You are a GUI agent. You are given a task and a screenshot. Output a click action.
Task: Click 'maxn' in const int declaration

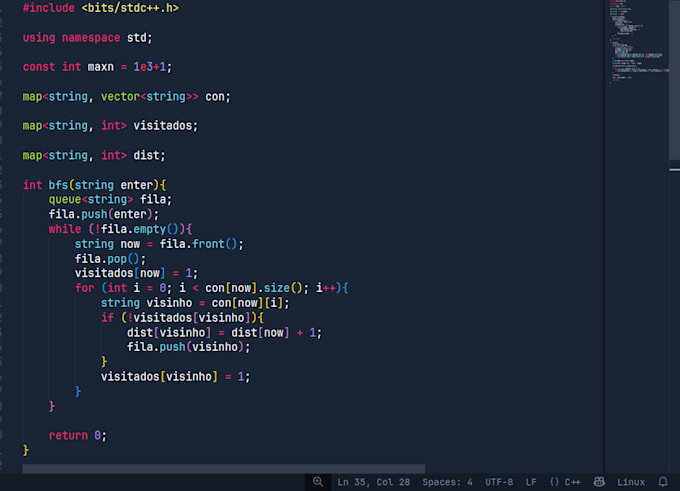(101, 67)
